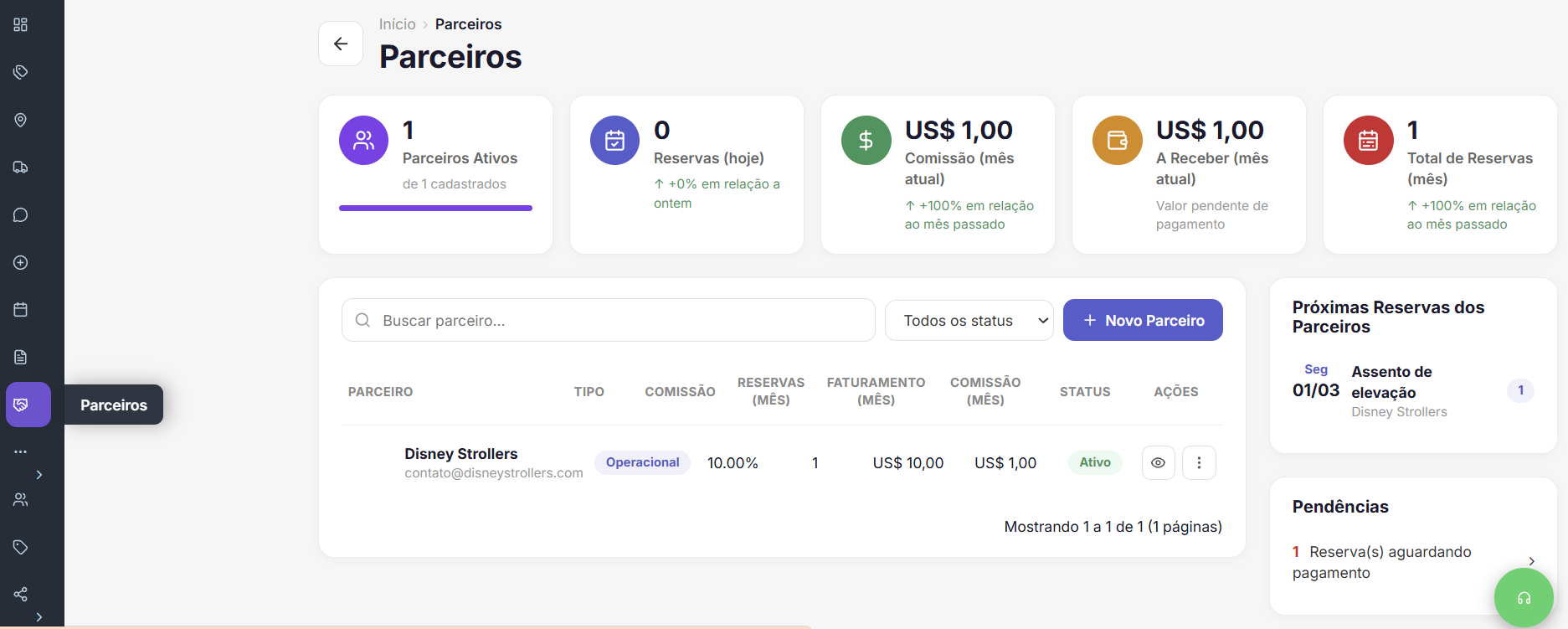Open the share nodes icon in sidebar
1568x629 pixels.
pyautogui.click(x=21, y=594)
